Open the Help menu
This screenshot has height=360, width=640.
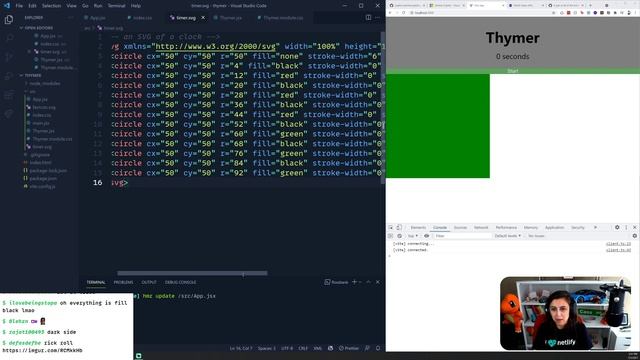136,6
